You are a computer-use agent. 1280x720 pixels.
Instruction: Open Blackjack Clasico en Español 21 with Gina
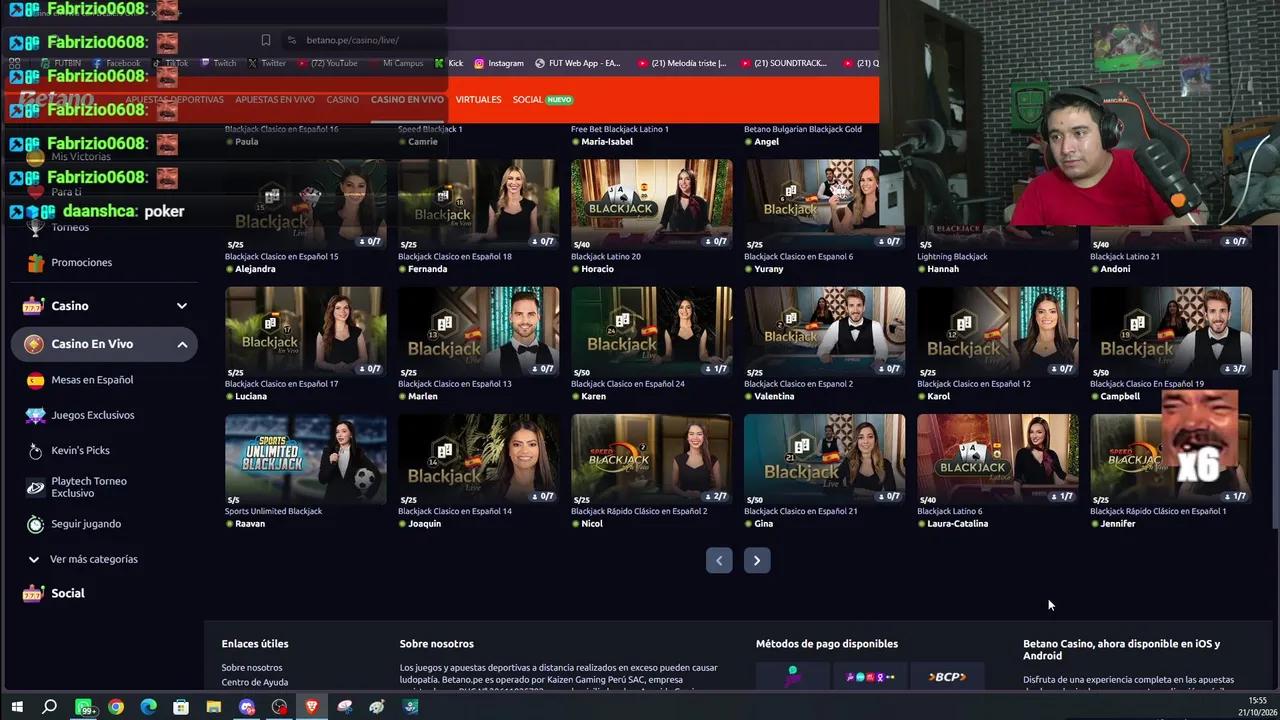pyautogui.click(x=825, y=459)
